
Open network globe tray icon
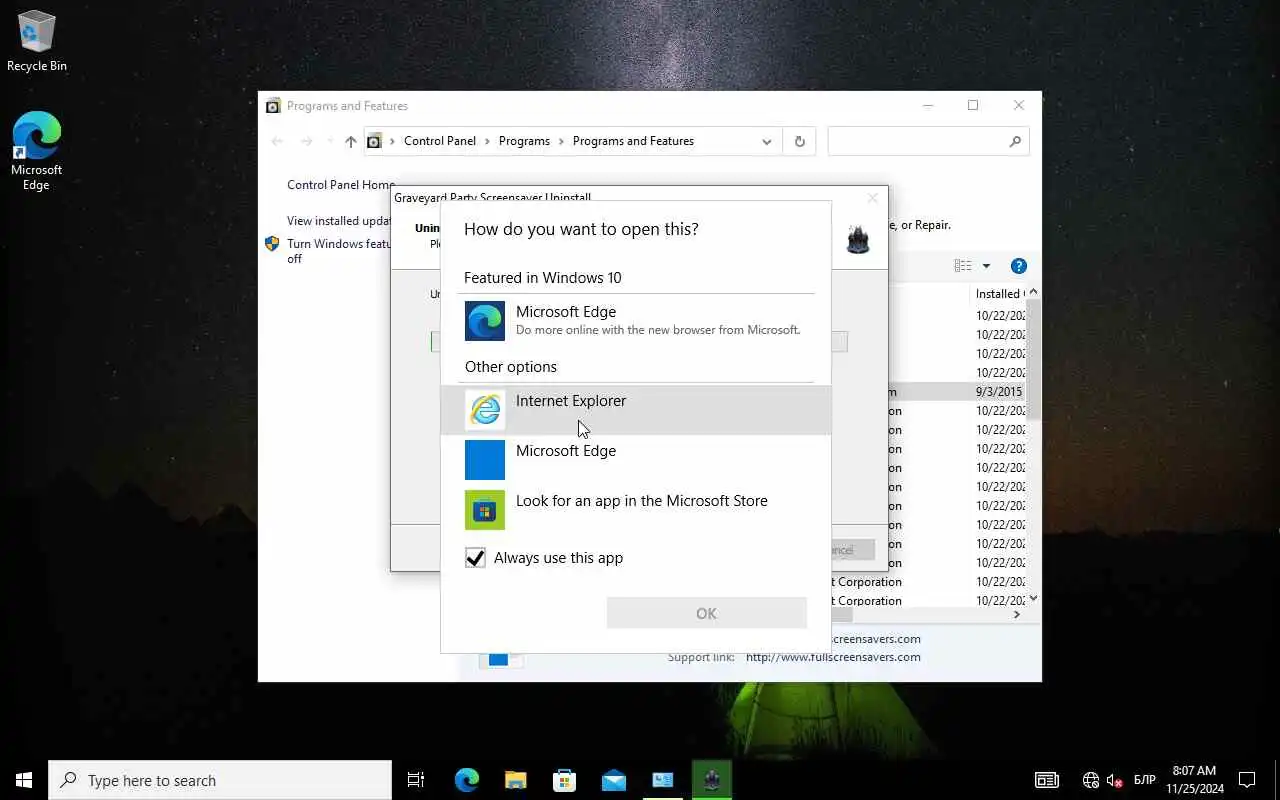1091,780
